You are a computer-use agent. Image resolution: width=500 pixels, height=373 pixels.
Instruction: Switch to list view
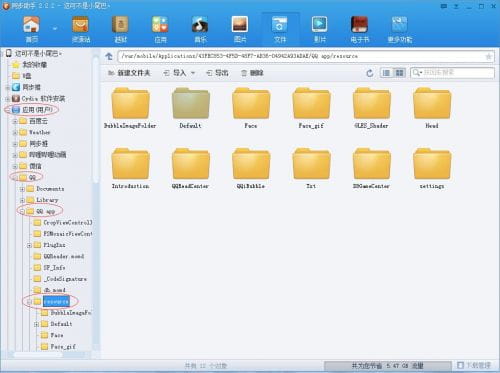tap(386, 73)
